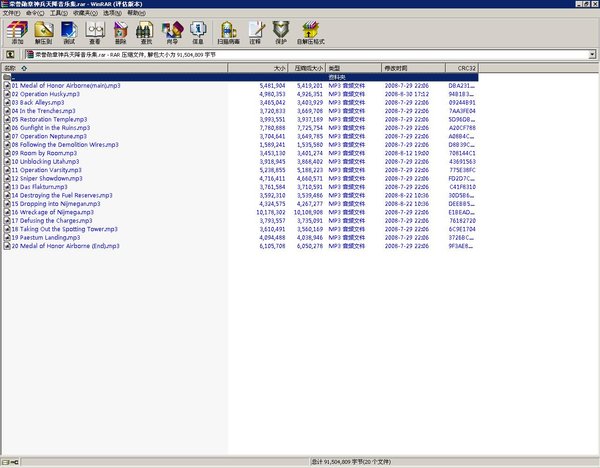
Task: Open the File (文件) menu
Action: point(11,13)
